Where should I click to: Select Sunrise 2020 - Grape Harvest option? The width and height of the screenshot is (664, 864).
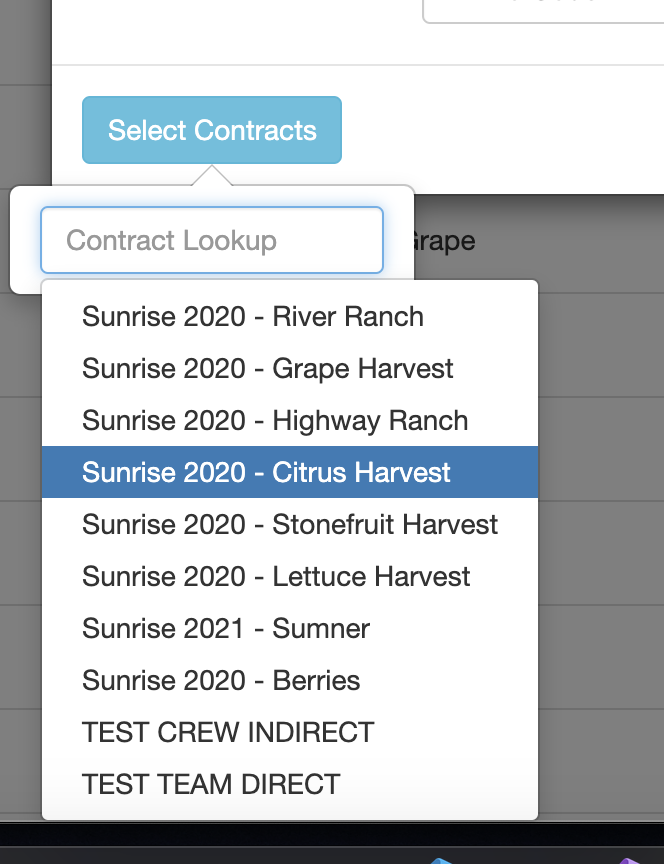pyautogui.click(x=268, y=369)
